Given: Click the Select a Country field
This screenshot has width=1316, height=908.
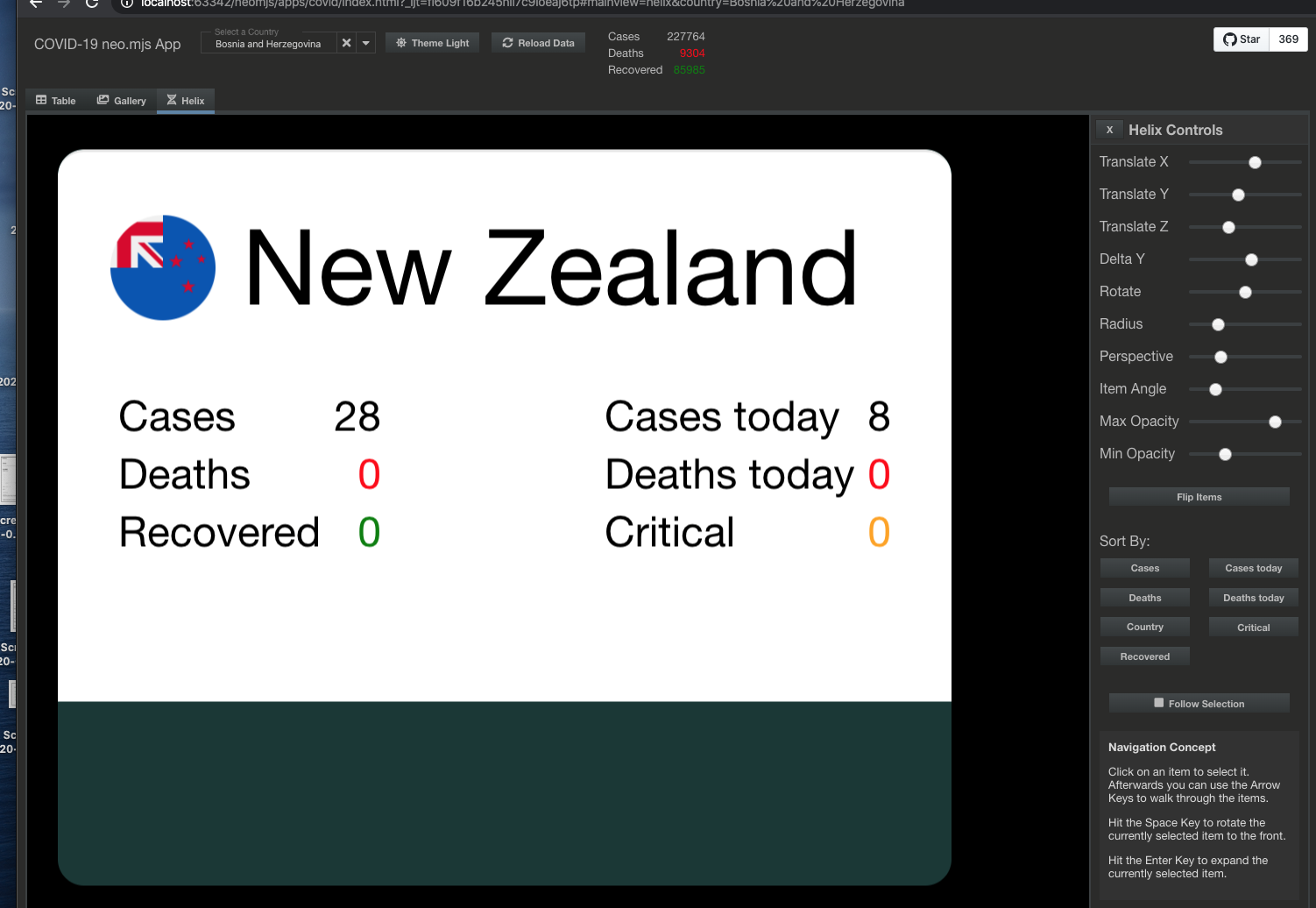Looking at the screenshot, I should click(x=268, y=43).
